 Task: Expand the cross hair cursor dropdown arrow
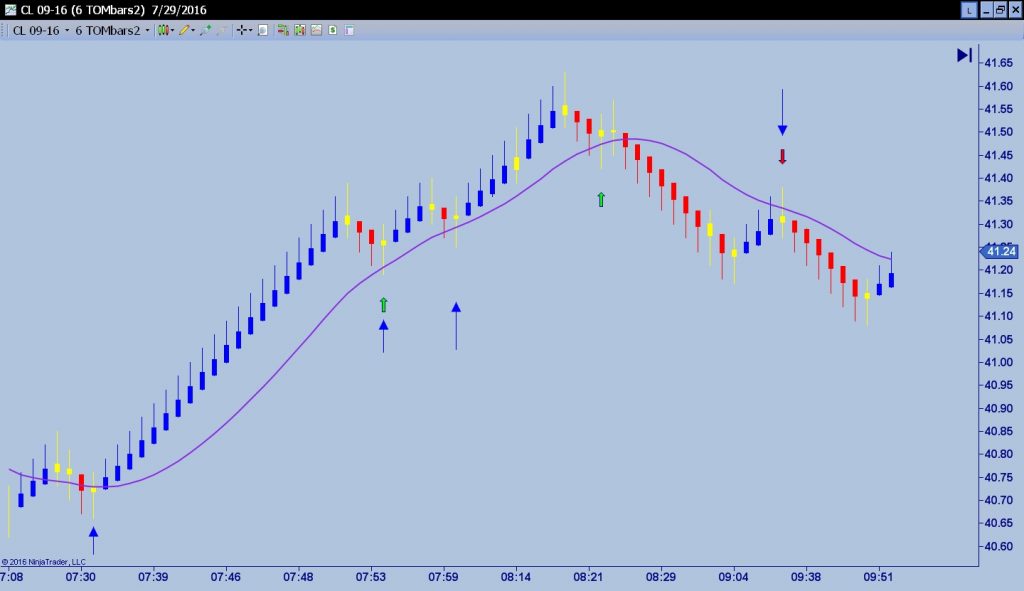251,30
